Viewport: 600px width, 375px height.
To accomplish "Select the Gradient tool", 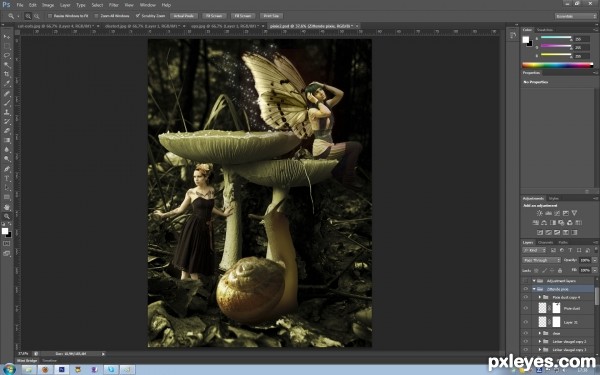I will point(7,140).
